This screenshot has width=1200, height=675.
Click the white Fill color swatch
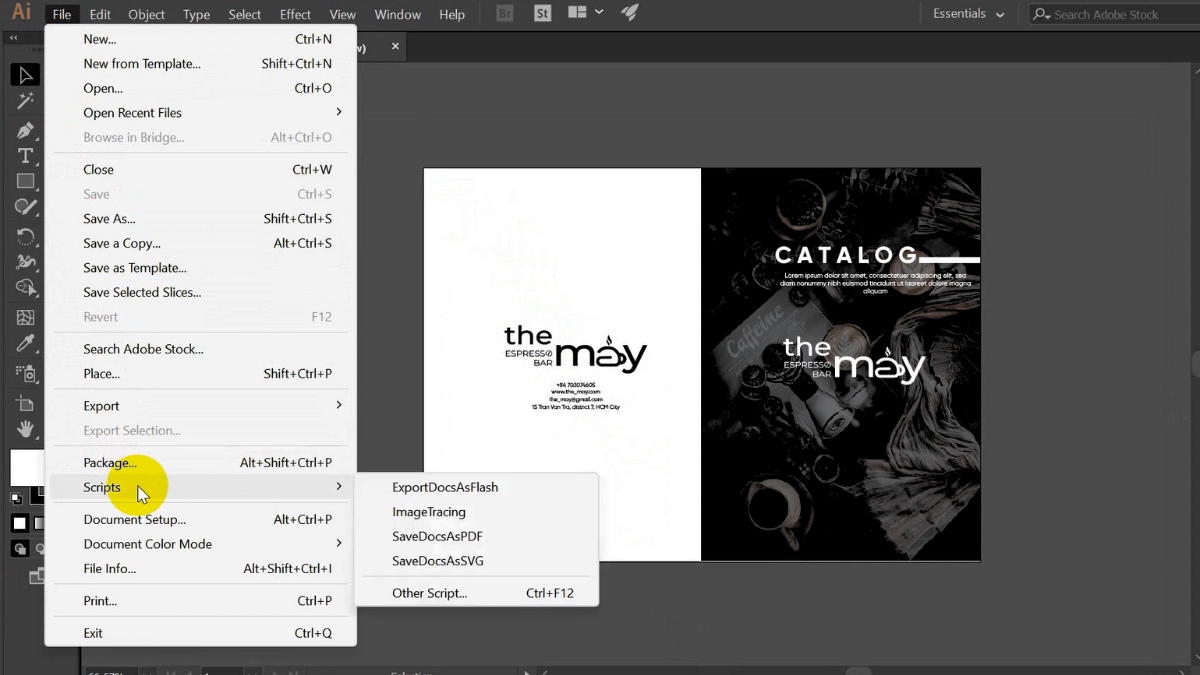coord(27,468)
